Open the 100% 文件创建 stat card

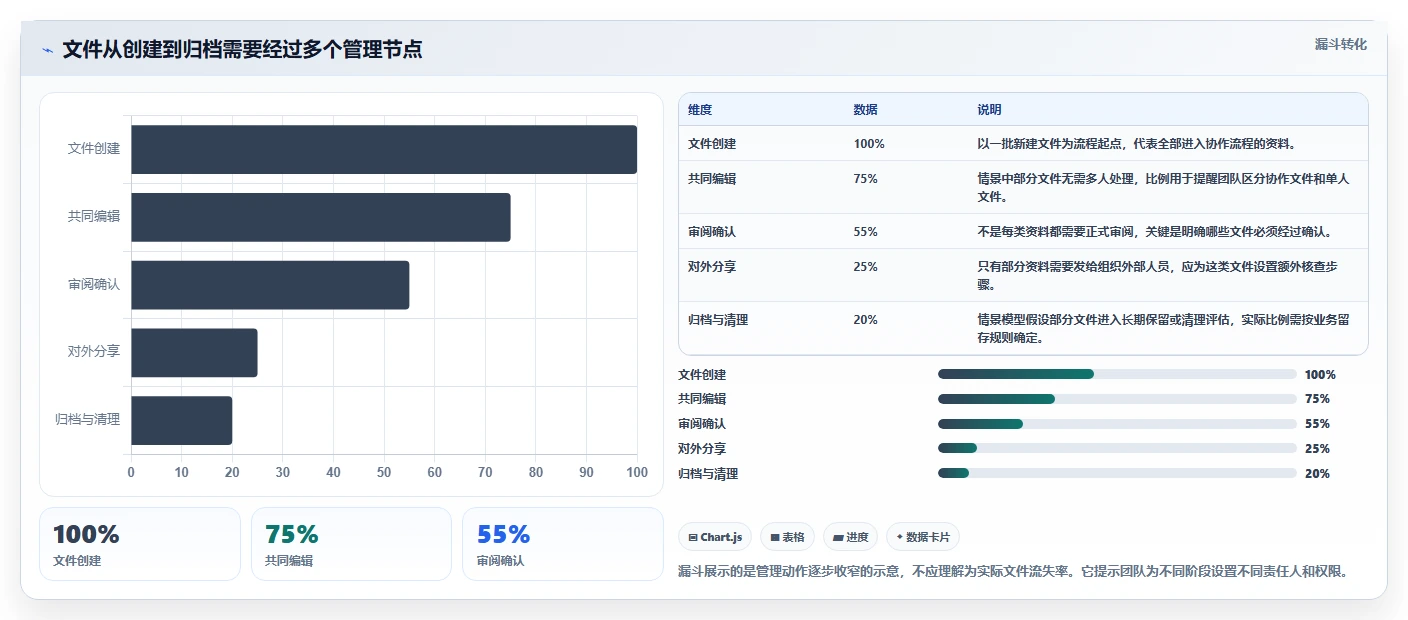click(140, 544)
